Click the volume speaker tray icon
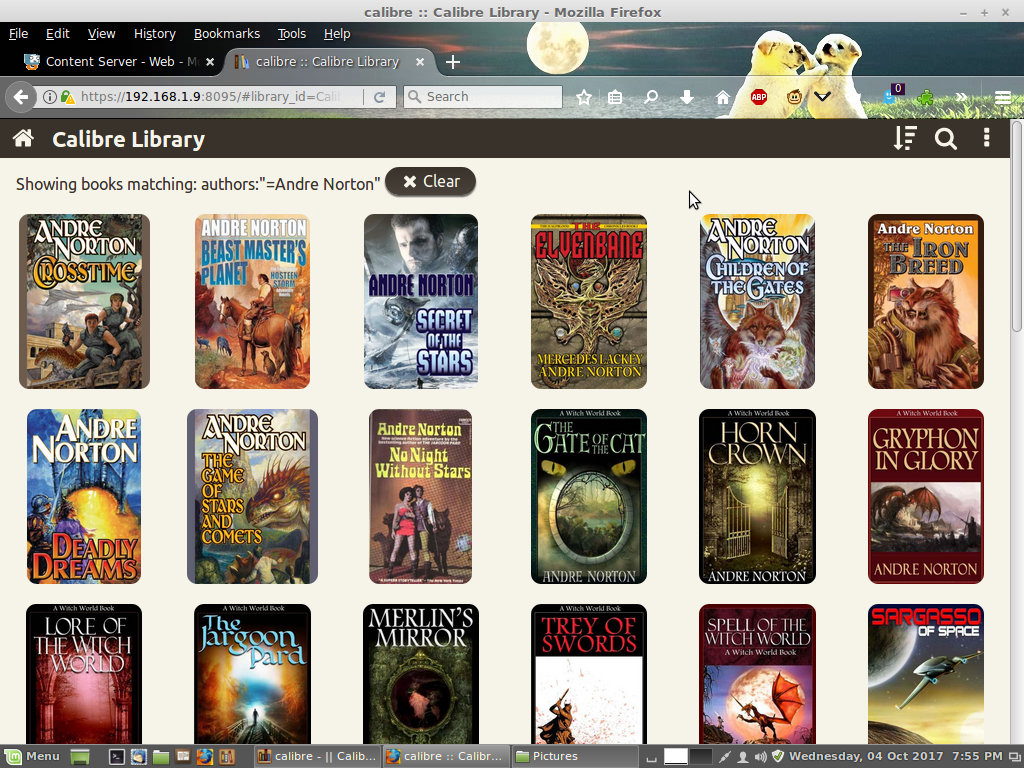Viewport: 1024px width, 768px height. coord(760,757)
